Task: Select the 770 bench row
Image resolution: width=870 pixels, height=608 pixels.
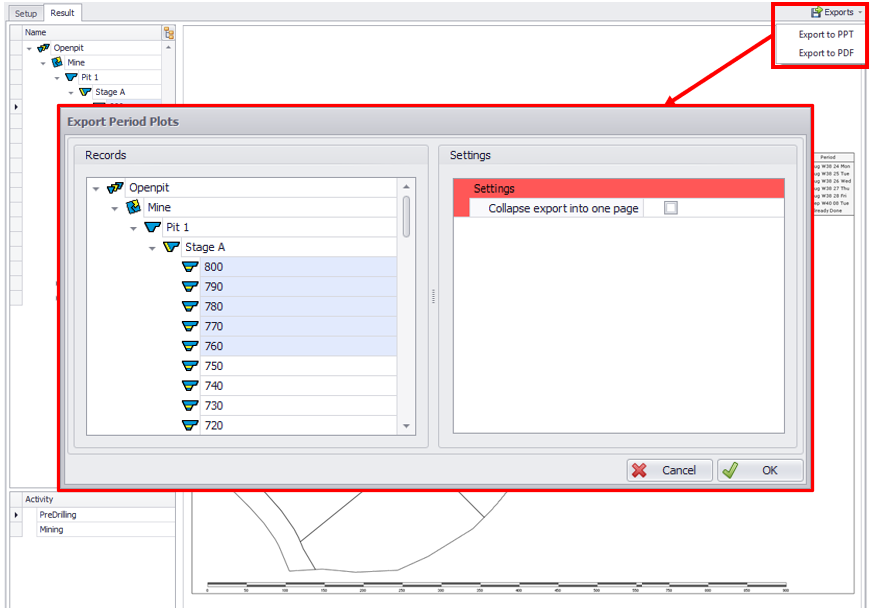Action: 299,326
